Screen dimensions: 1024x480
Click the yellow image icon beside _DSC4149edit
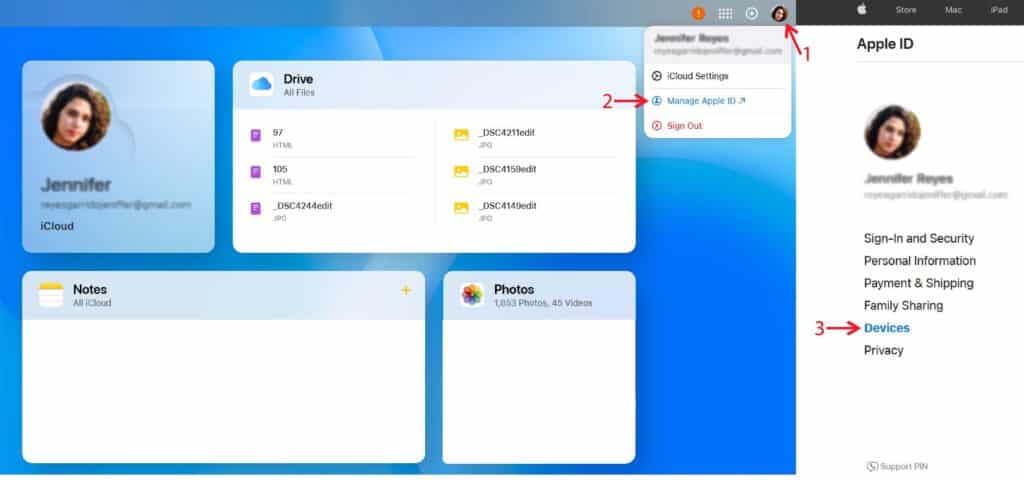462,208
